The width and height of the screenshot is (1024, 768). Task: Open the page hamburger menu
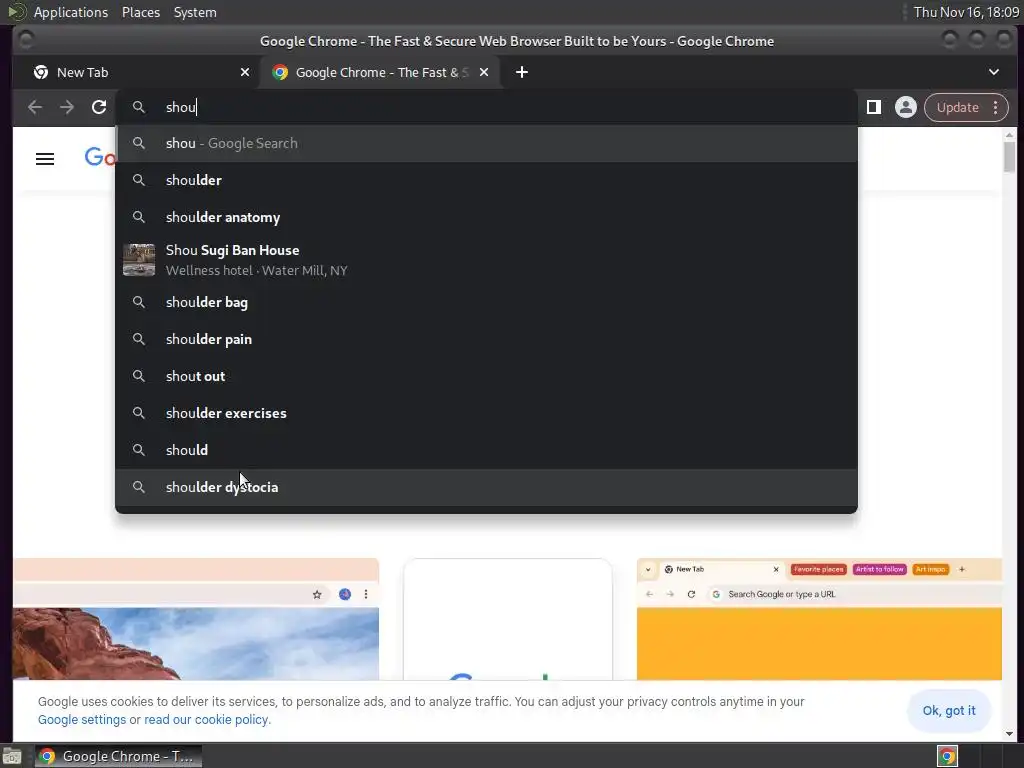pos(45,159)
